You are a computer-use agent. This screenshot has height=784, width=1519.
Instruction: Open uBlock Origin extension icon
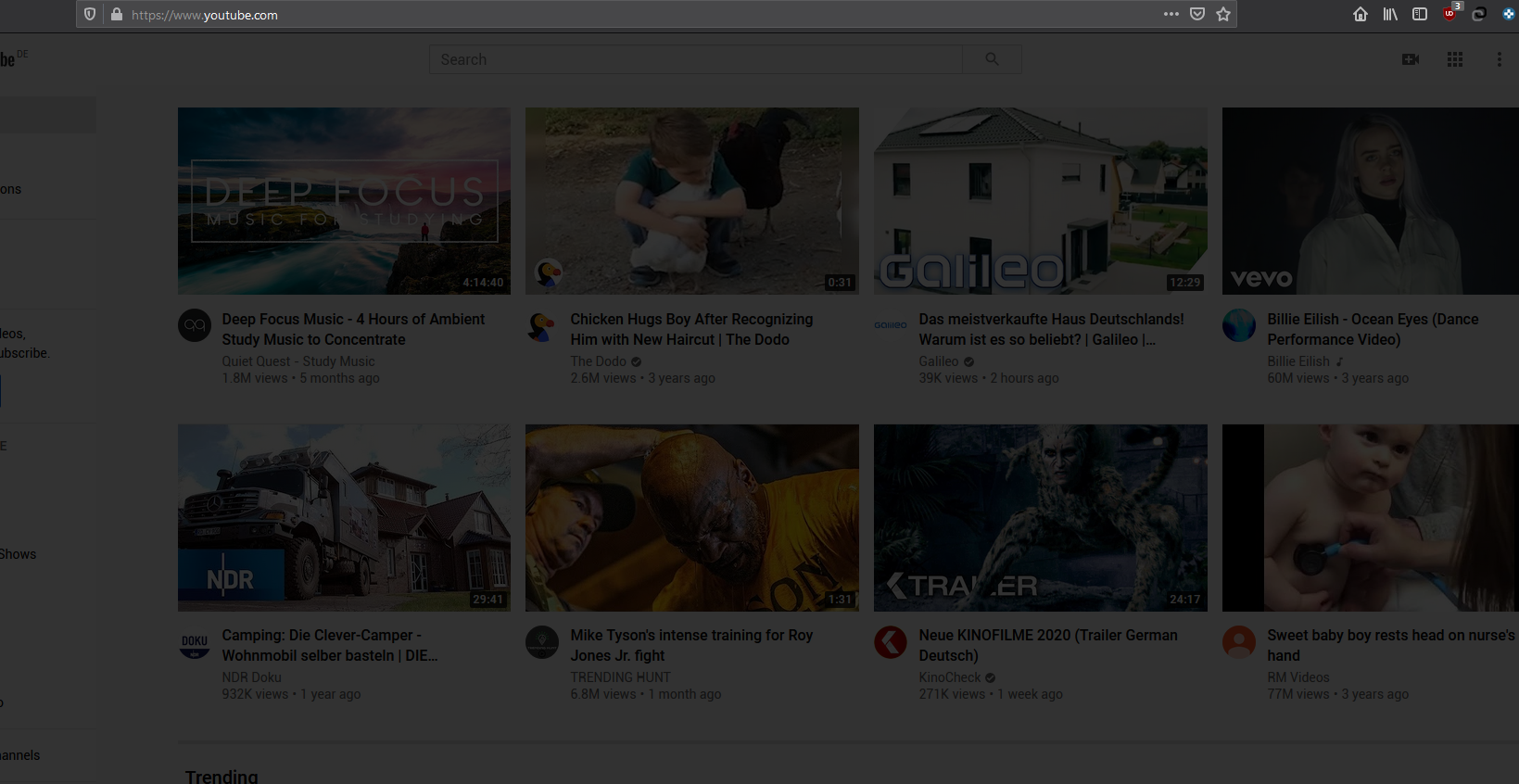(1450, 13)
